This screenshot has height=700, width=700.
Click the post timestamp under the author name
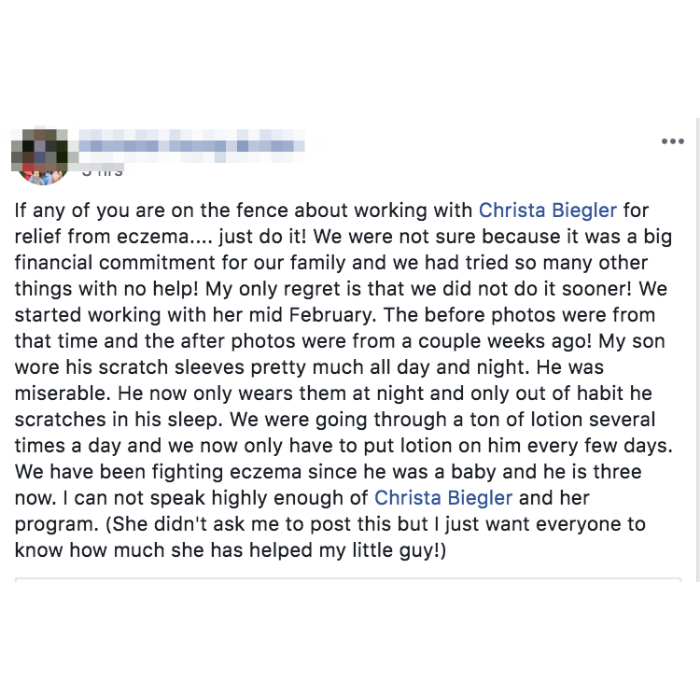[x=101, y=172]
